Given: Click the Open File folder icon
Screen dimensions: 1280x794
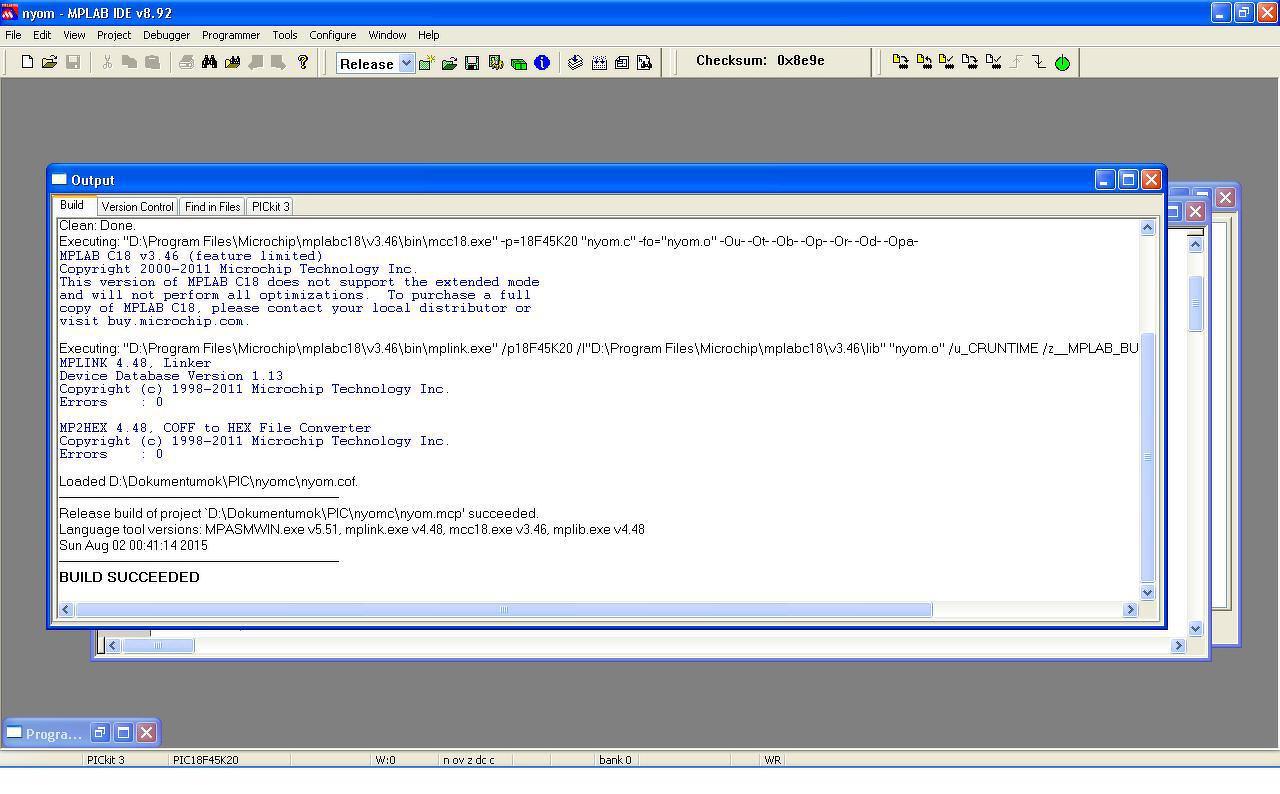Looking at the screenshot, I should (x=49, y=62).
